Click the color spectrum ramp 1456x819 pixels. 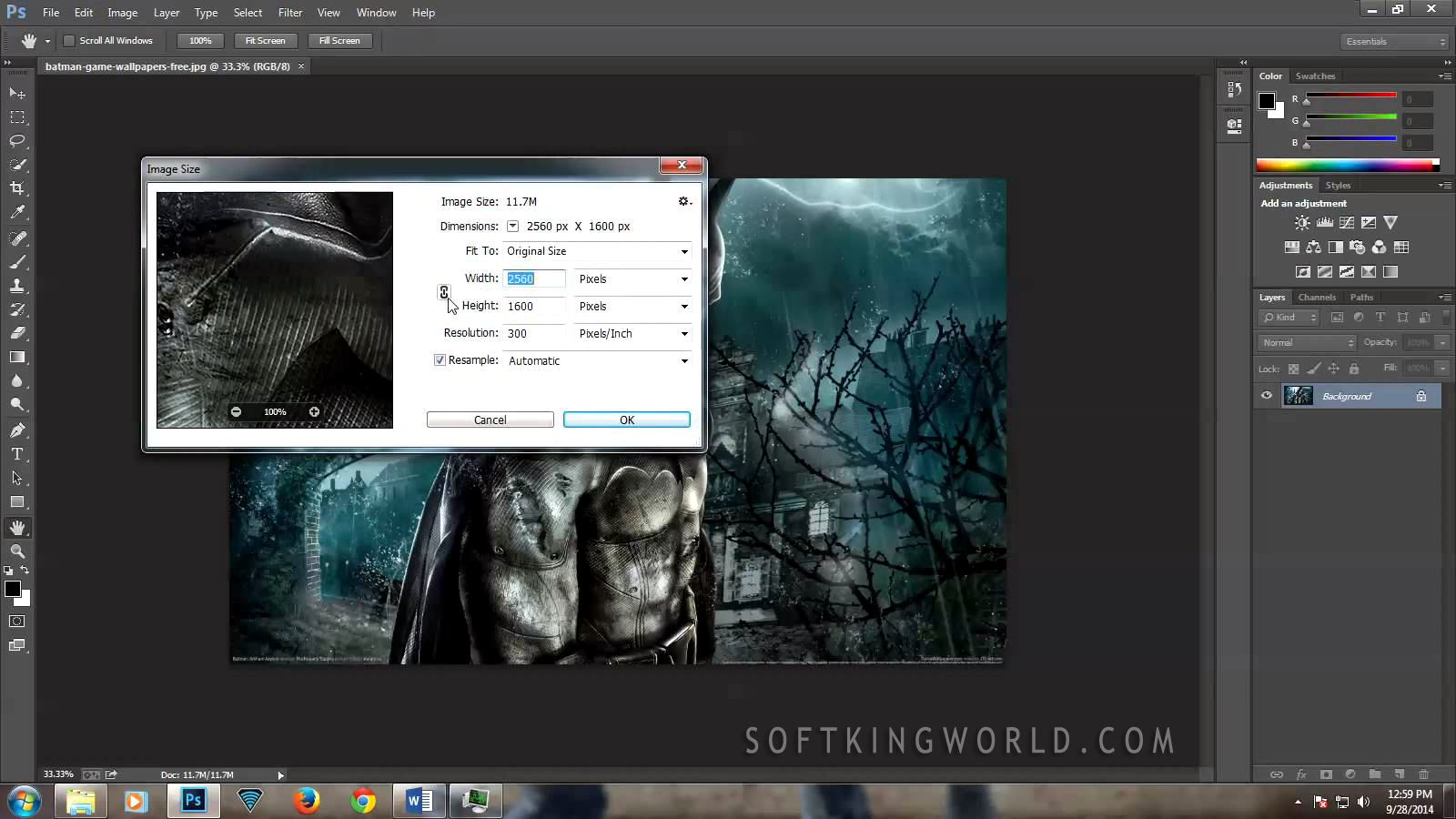[x=1347, y=166]
